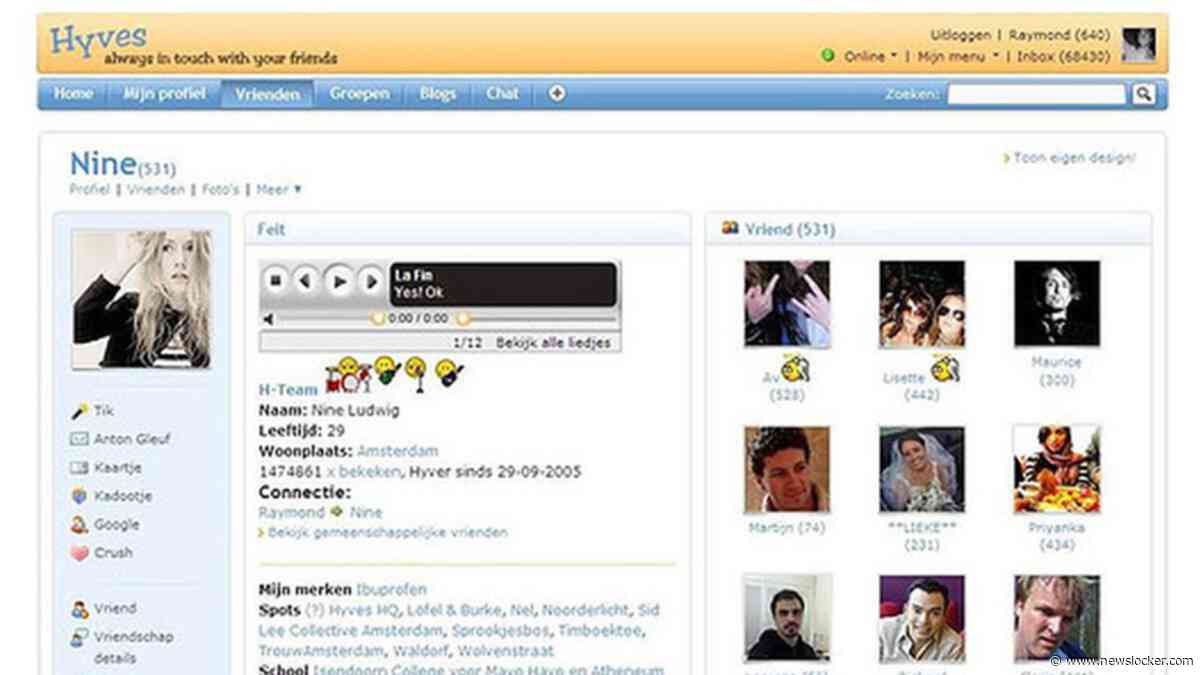1200x675 pixels.
Task: Skip to previous song in player
Action: 306,282
